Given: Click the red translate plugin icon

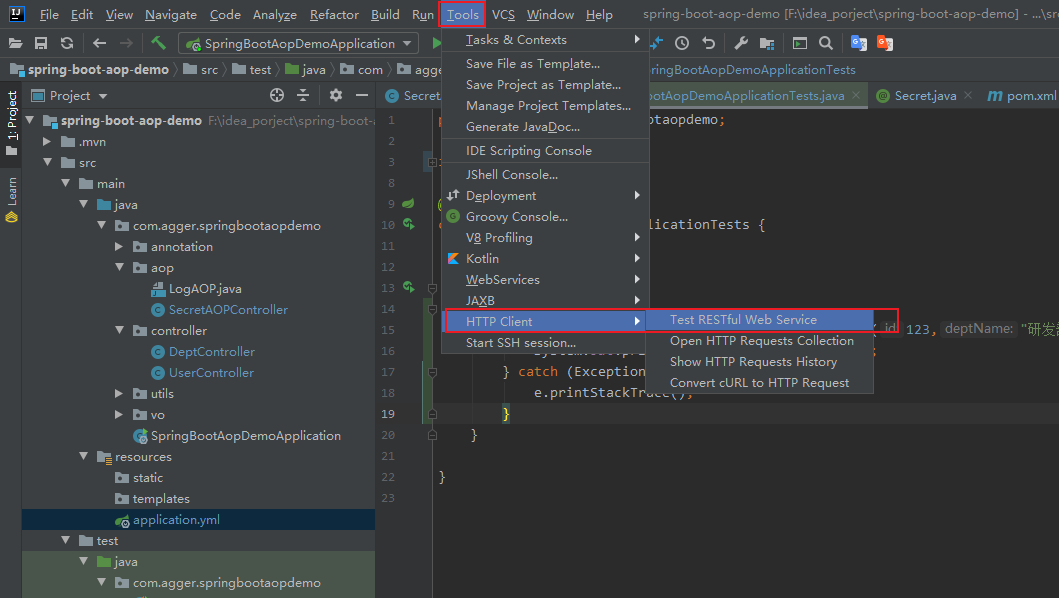Looking at the screenshot, I should pyautogui.click(x=885, y=43).
